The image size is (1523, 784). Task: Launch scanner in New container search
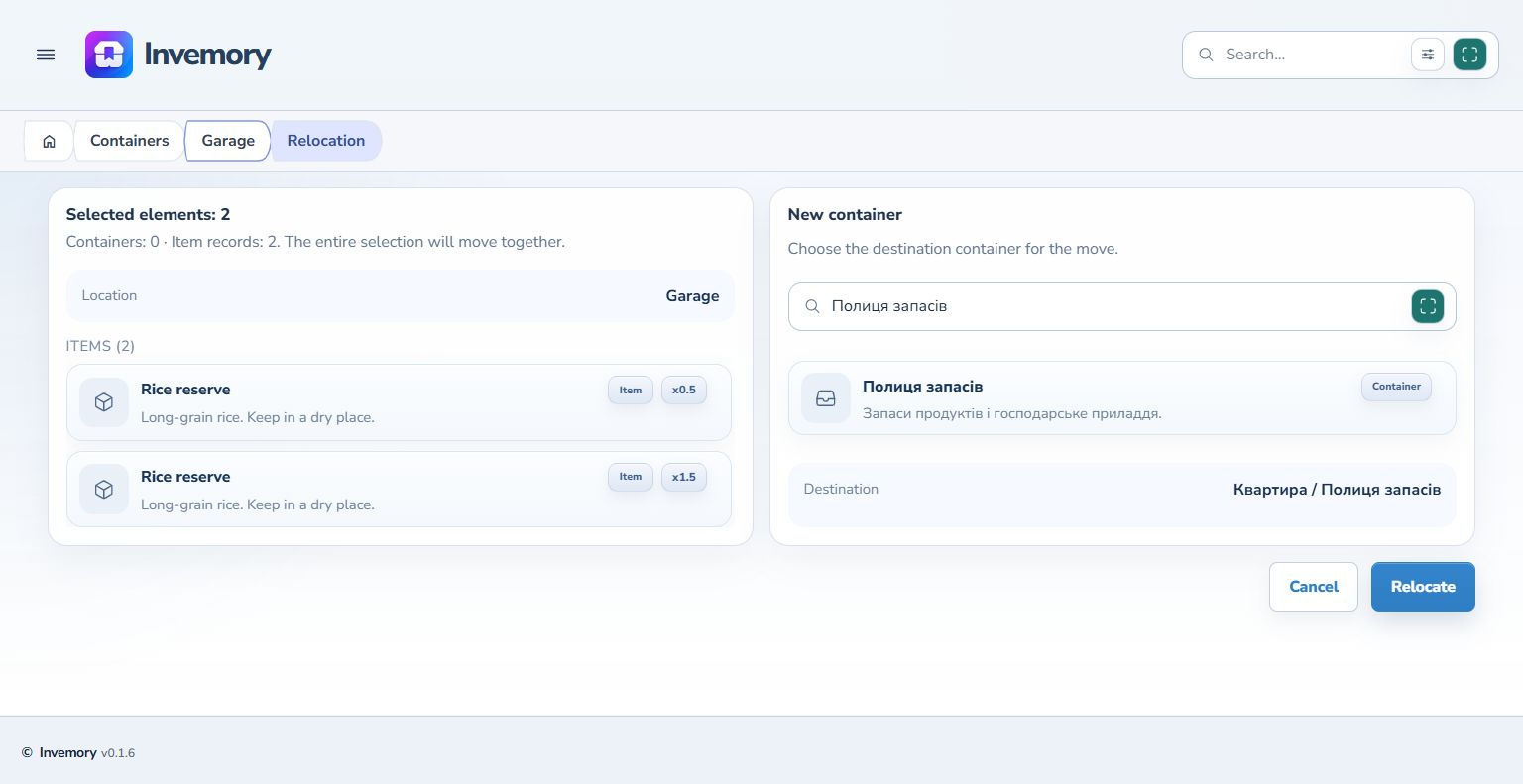coord(1428,307)
